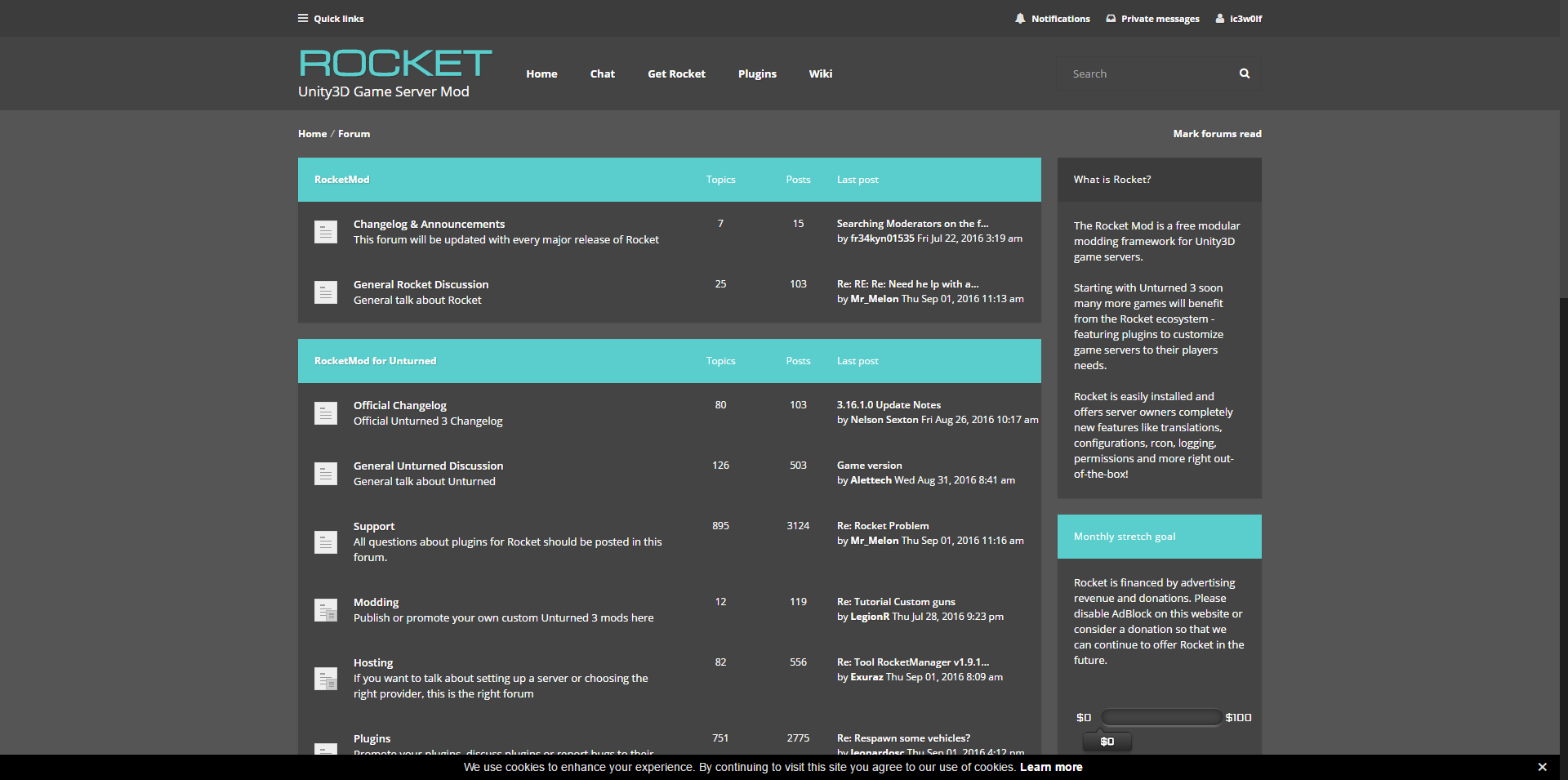Click Learn more in cookie notice
Image resolution: width=1568 pixels, height=780 pixels.
click(x=1051, y=767)
